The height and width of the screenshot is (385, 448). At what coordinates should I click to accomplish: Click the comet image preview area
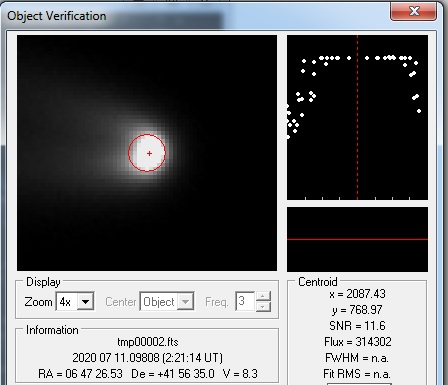[x=147, y=153]
